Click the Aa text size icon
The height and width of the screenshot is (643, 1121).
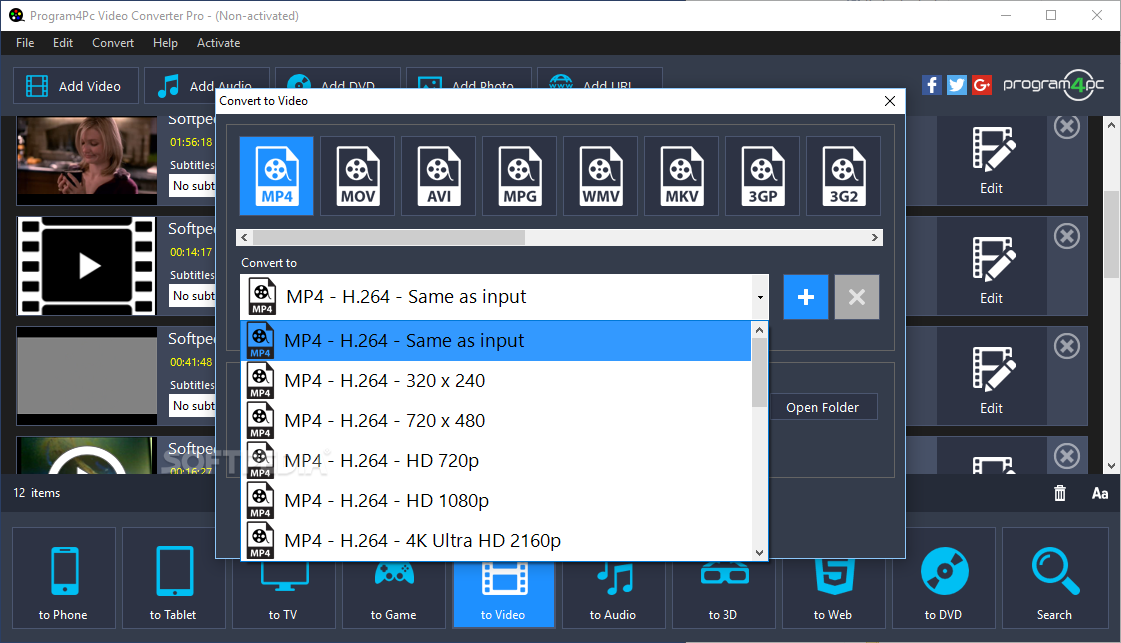pyautogui.click(x=1100, y=494)
